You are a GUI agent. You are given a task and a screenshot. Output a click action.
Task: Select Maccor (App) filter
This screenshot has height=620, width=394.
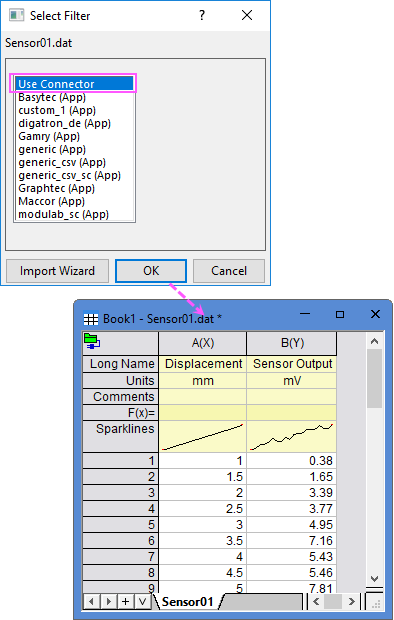[x=74, y=201]
